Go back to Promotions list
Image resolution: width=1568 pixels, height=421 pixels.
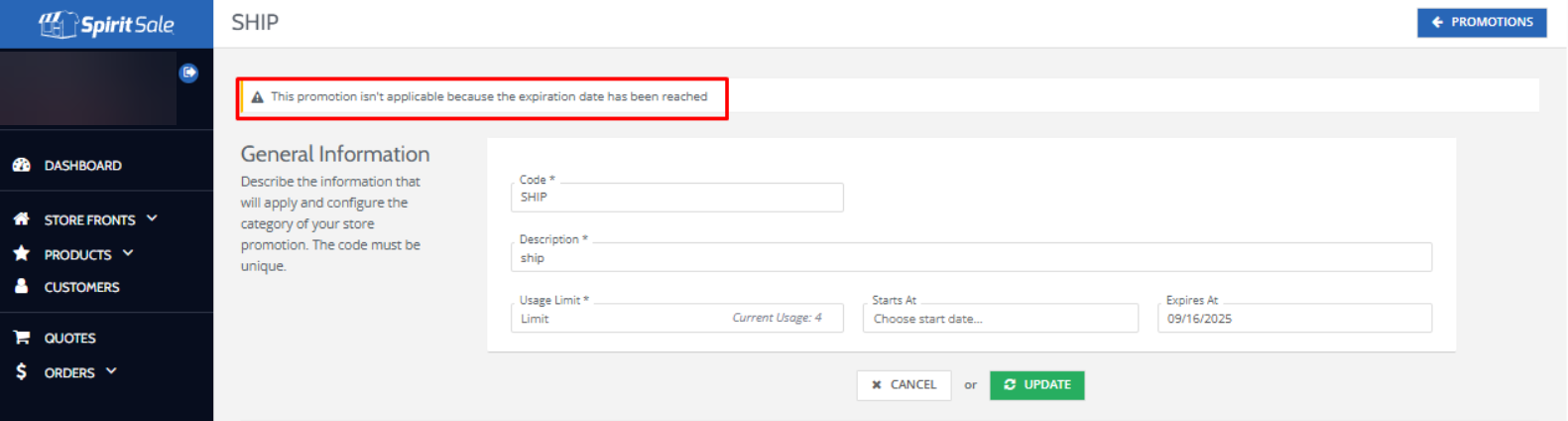[1481, 22]
